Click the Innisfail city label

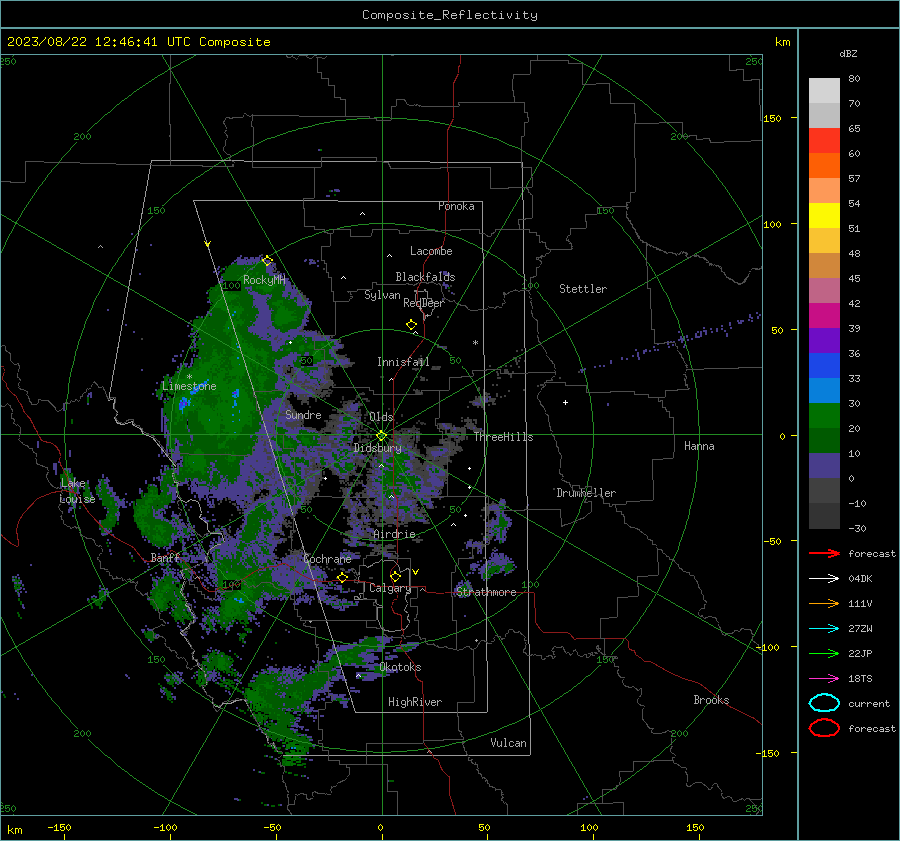[403, 362]
